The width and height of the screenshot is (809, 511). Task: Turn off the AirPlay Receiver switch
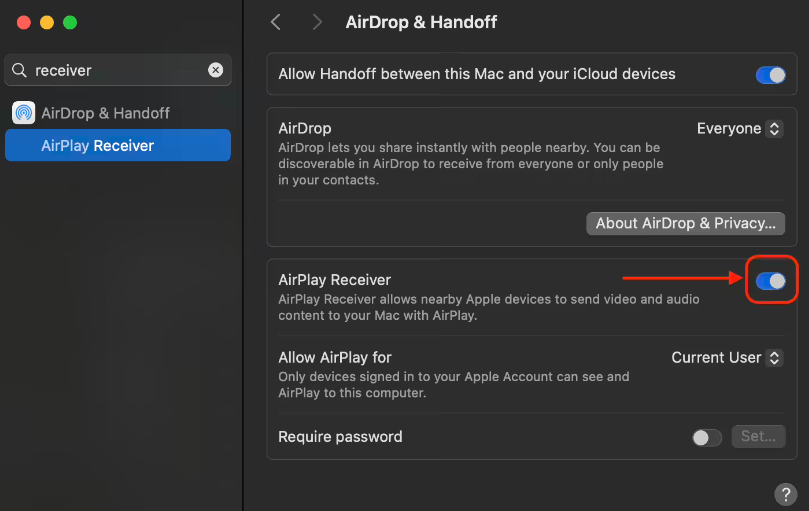(771, 281)
